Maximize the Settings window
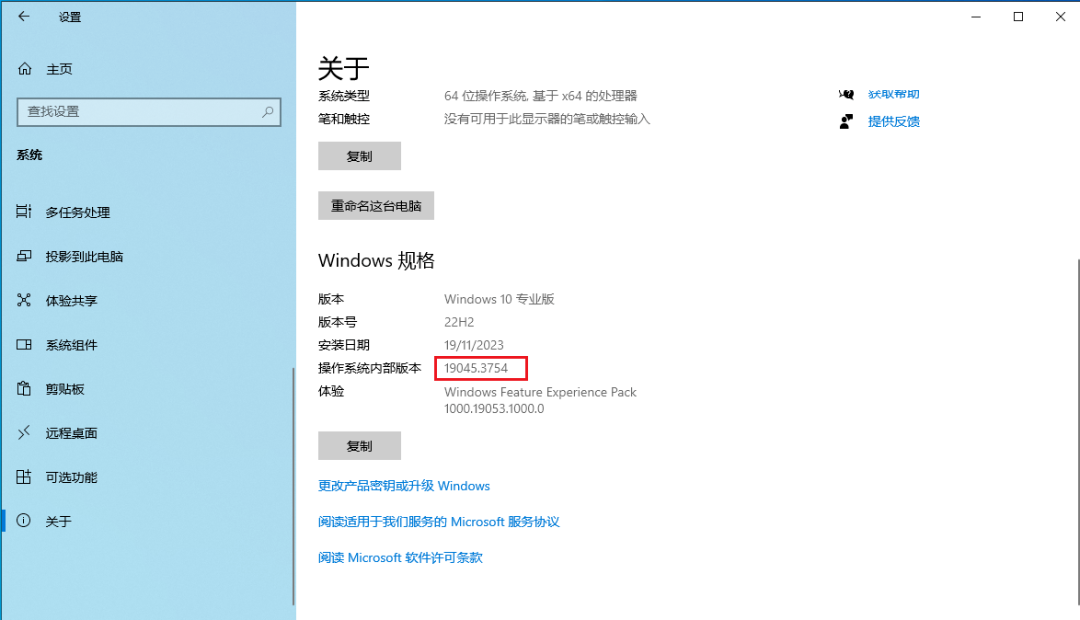This screenshot has width=1080, height=620. [x=1018, y=17]
